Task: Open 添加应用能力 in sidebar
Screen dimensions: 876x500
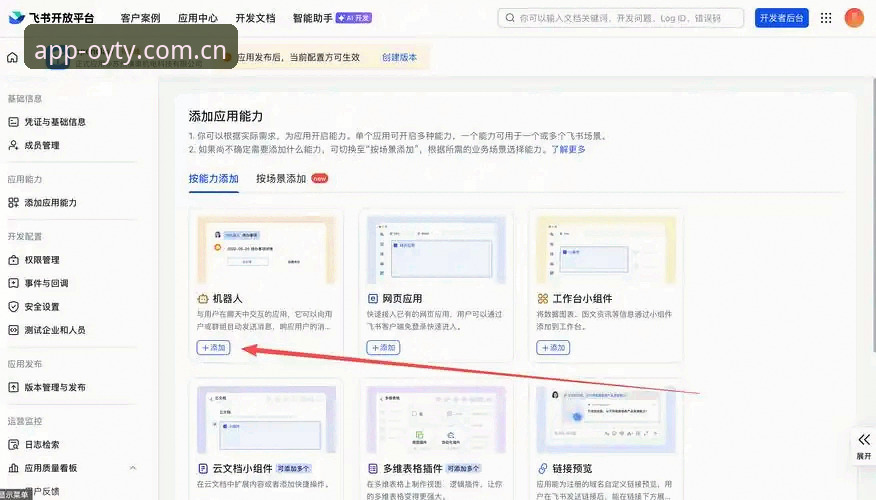Action: pos(50,203)
